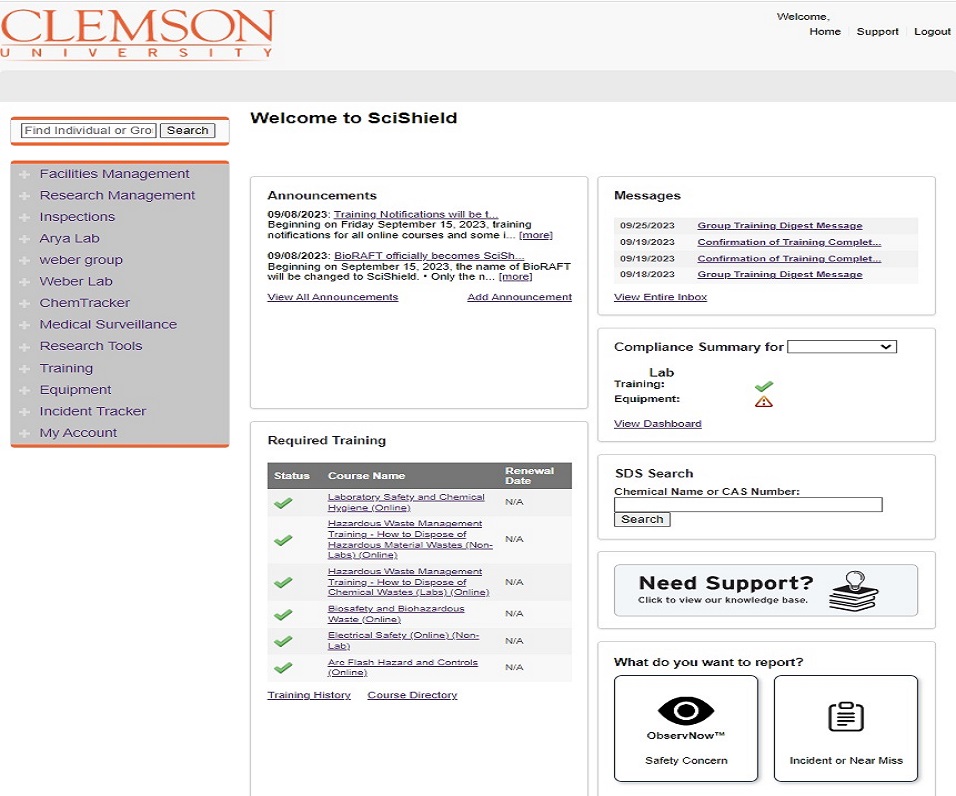This screenshot has height=796, width=956.
Task: Expand the lowercase weber group plus icon
Action: (24, 260)
